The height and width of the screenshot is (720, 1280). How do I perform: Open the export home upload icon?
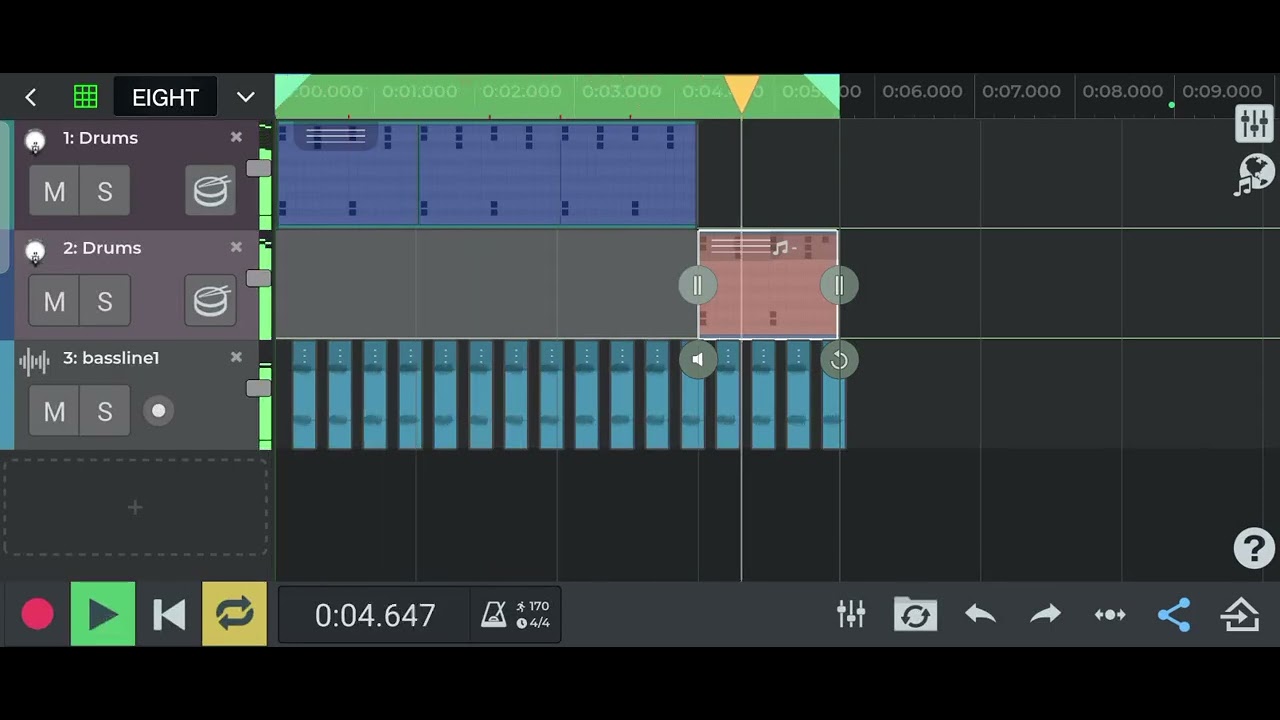point(1240,614)
